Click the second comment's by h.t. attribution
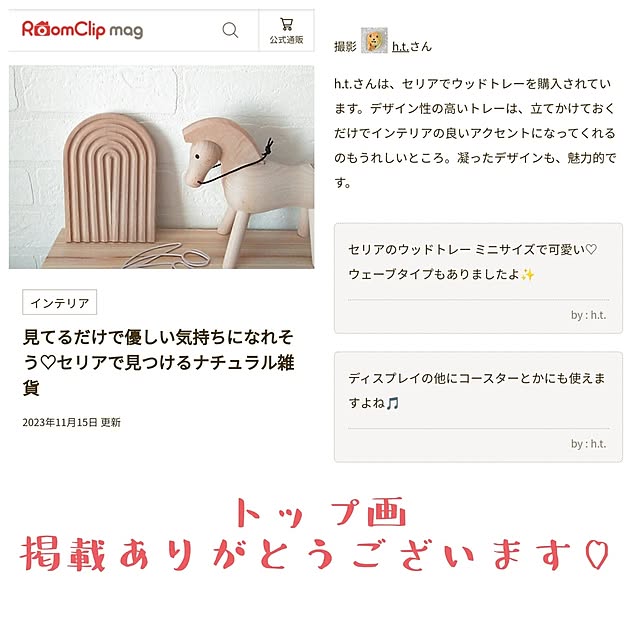This screenshot has width=640, height=640. [x=588, y=444]
